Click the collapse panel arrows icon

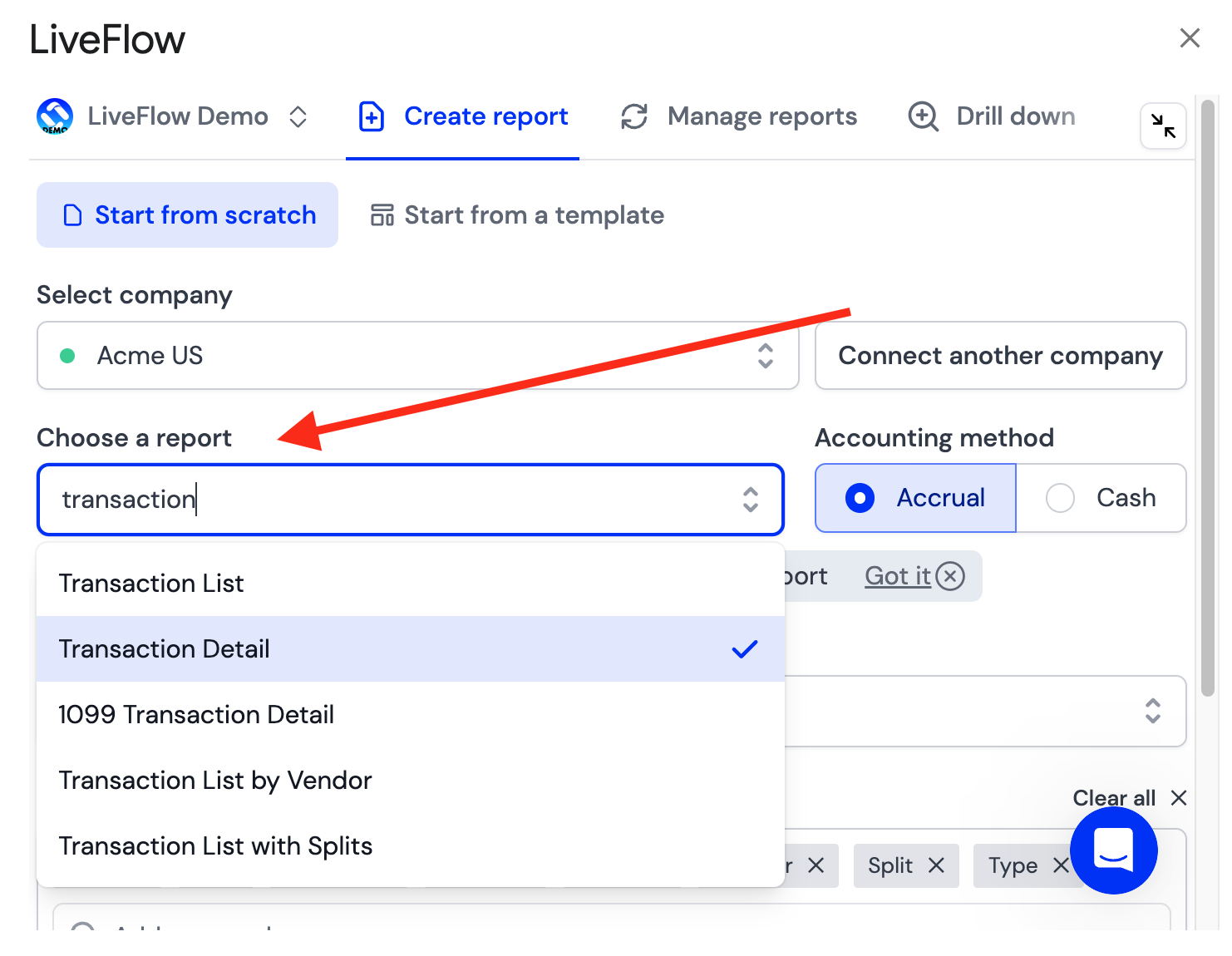coord(1163,126)
